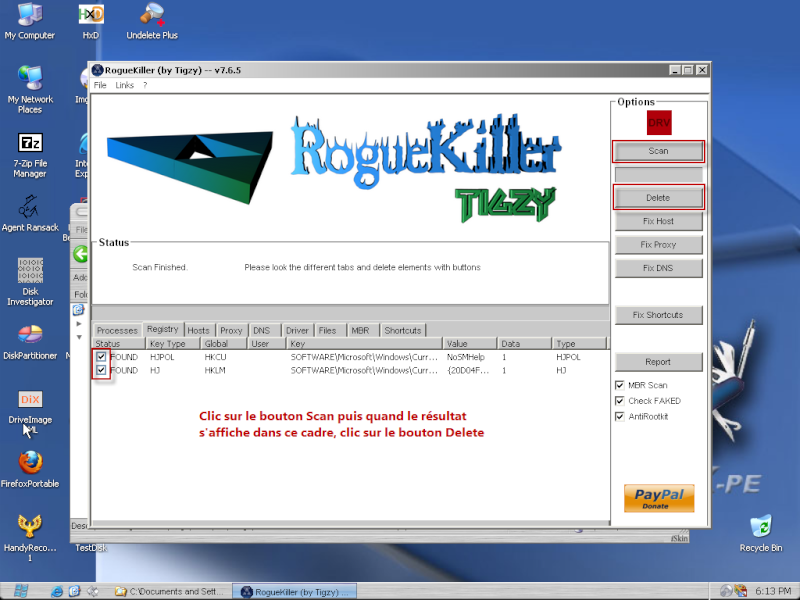This screenshot has width=800, height=600.
Task: Open the Links menu
Action: point(124,85)
